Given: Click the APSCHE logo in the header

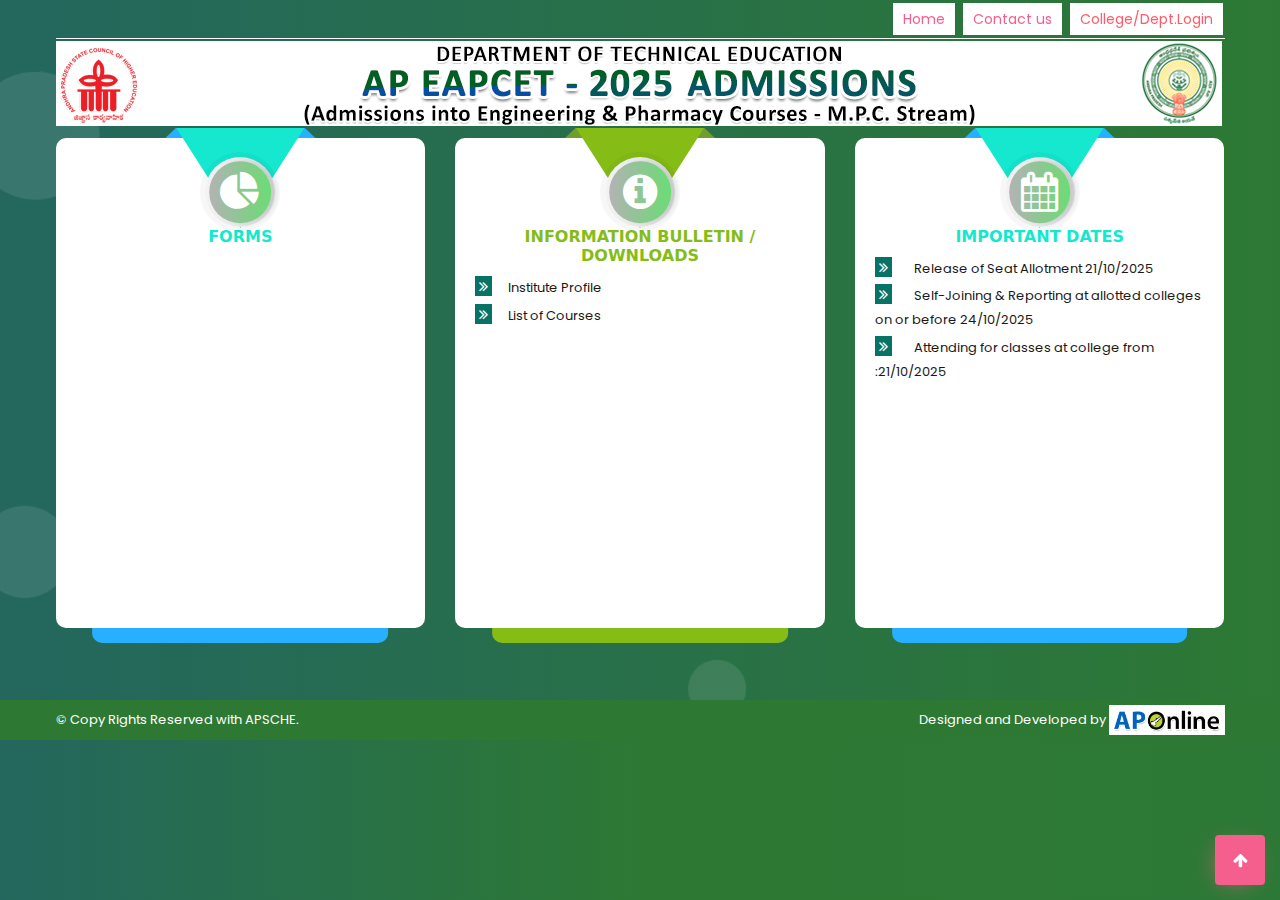Looking at the screenshot, I should click(x=97, y=85).
